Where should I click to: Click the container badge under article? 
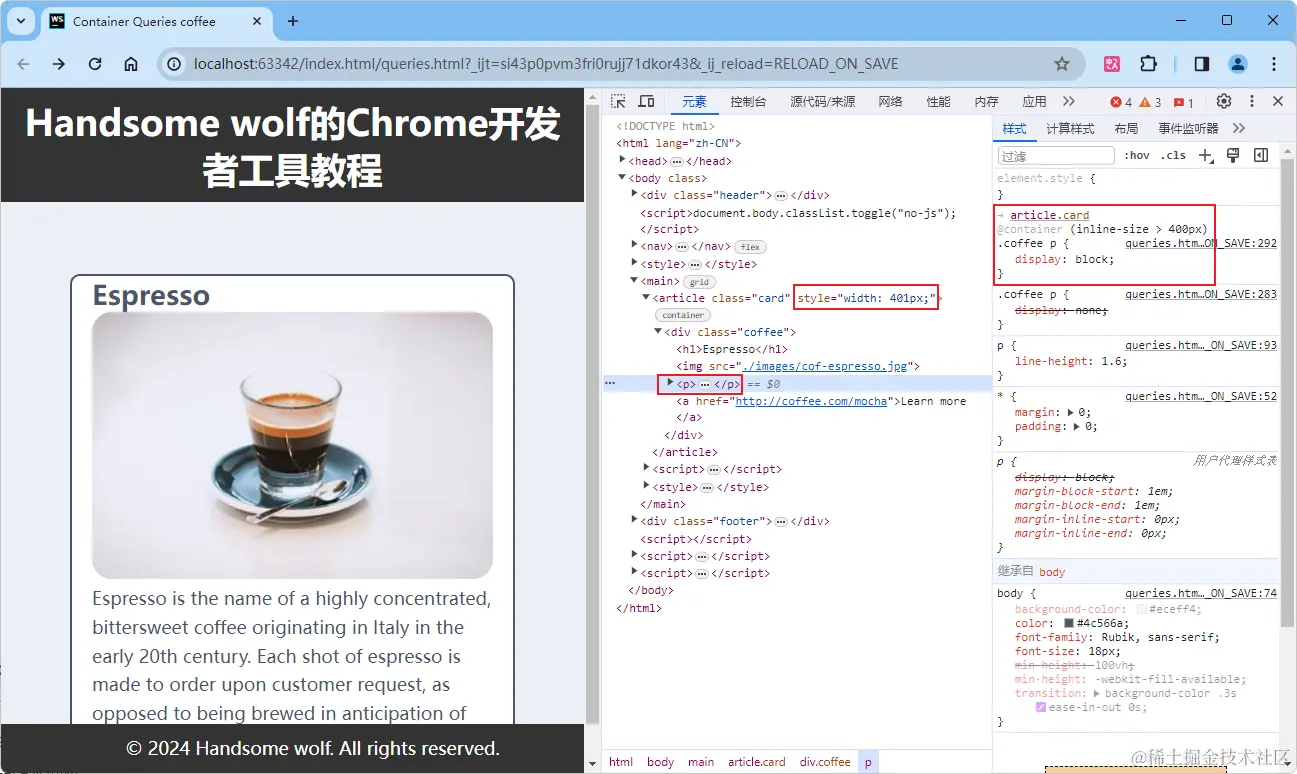pyautogui.click(x=684, y=315)
